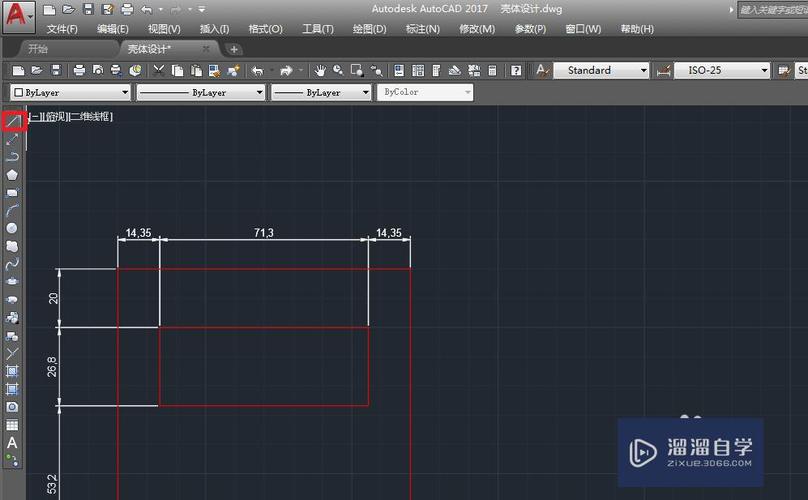
Task: Open the ByColor plot style dropdown
Action: coord(425,92)
